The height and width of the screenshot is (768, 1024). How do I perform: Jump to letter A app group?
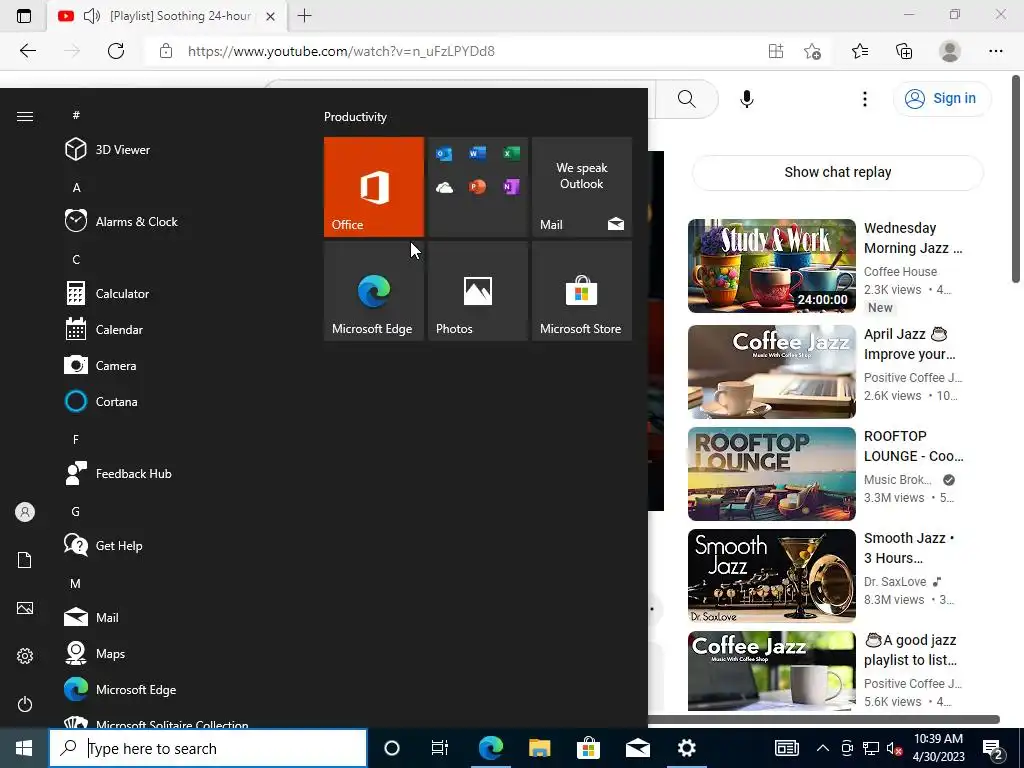[76, 187]
